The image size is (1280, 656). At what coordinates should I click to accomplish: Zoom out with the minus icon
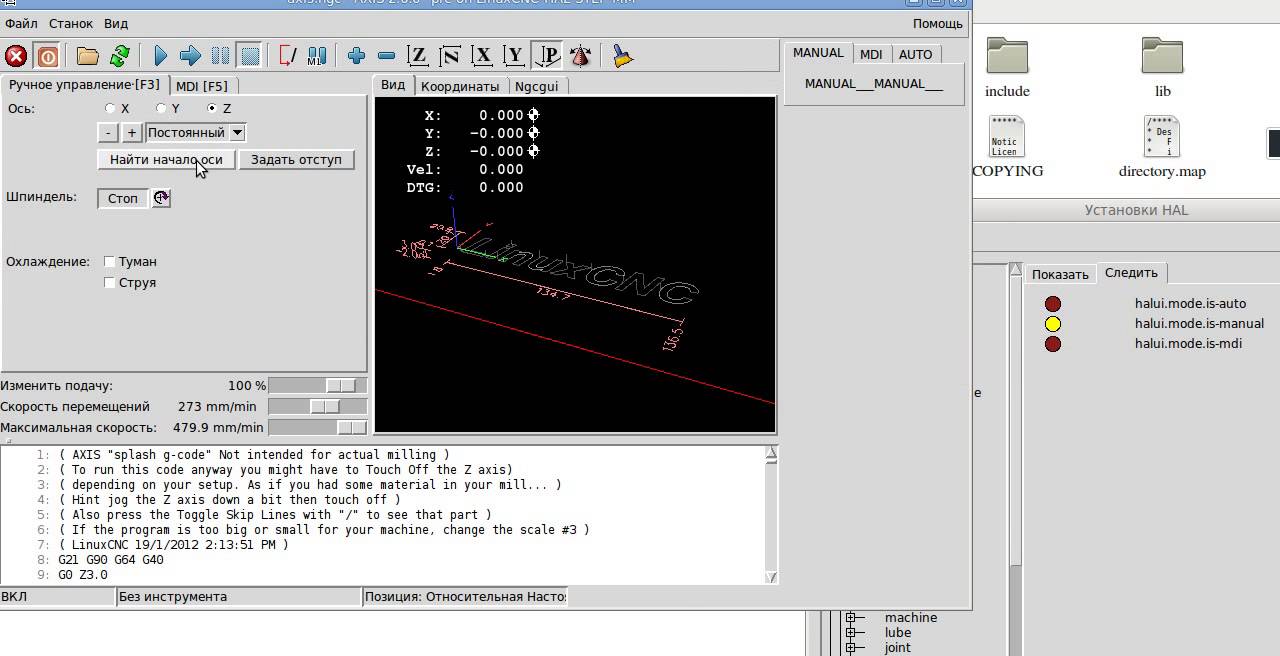(x=387, y=56)
